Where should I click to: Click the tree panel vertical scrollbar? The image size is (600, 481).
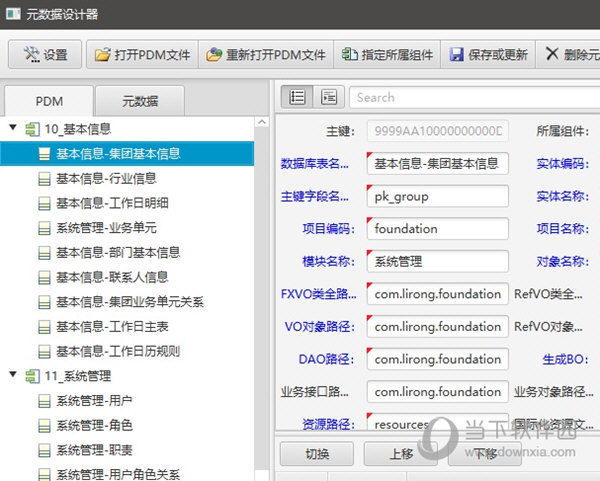[x=262, y=300]
